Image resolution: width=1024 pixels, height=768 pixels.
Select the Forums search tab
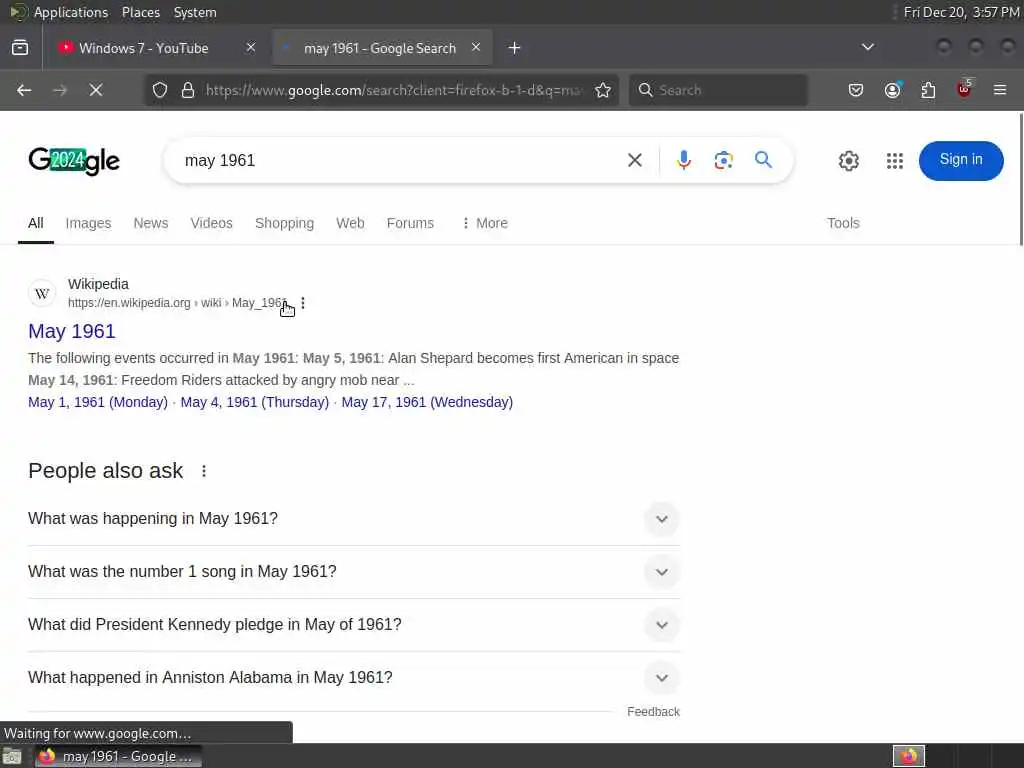[410, 223]
